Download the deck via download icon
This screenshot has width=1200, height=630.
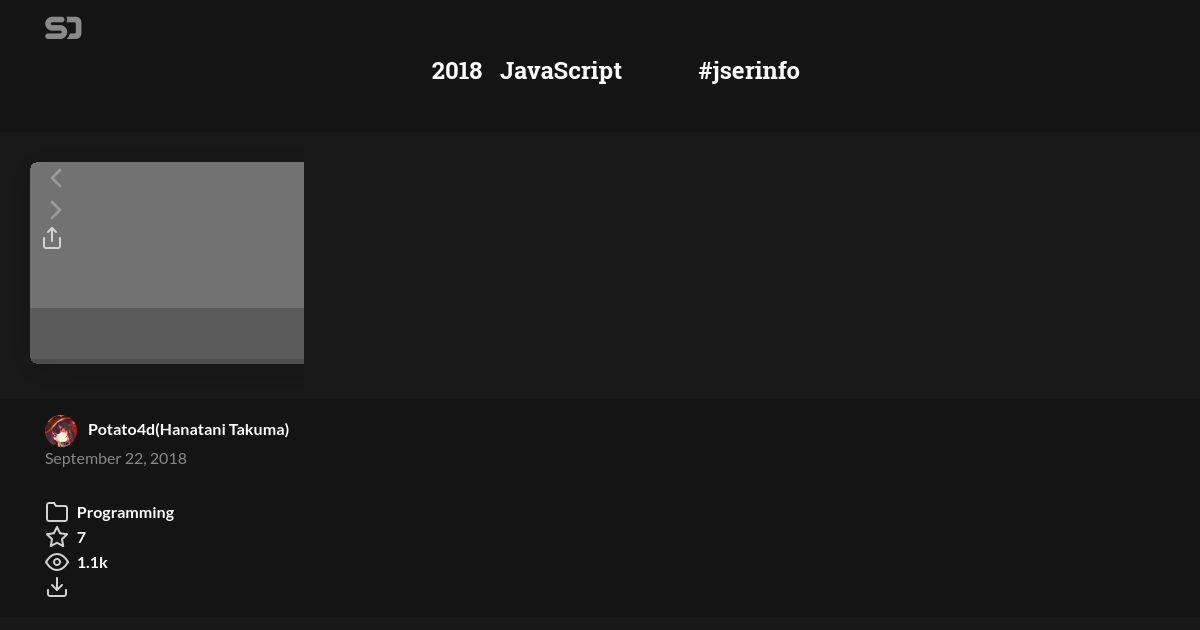(x=57, y=587)
